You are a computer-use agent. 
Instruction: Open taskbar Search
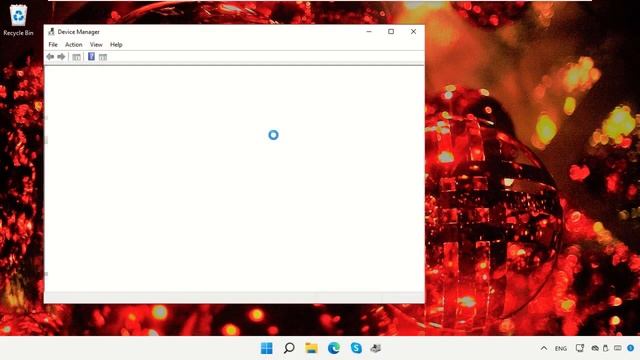tap(289, 348)
